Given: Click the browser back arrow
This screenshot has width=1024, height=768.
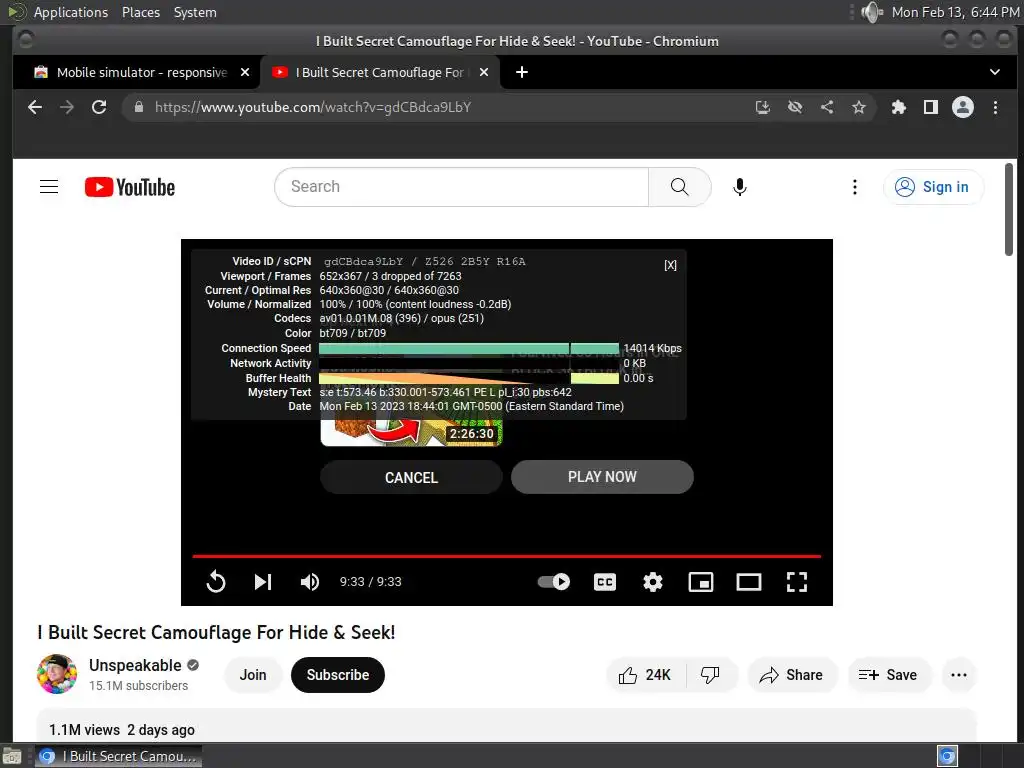Looking at the screenshot, I should tap(35, 107).
